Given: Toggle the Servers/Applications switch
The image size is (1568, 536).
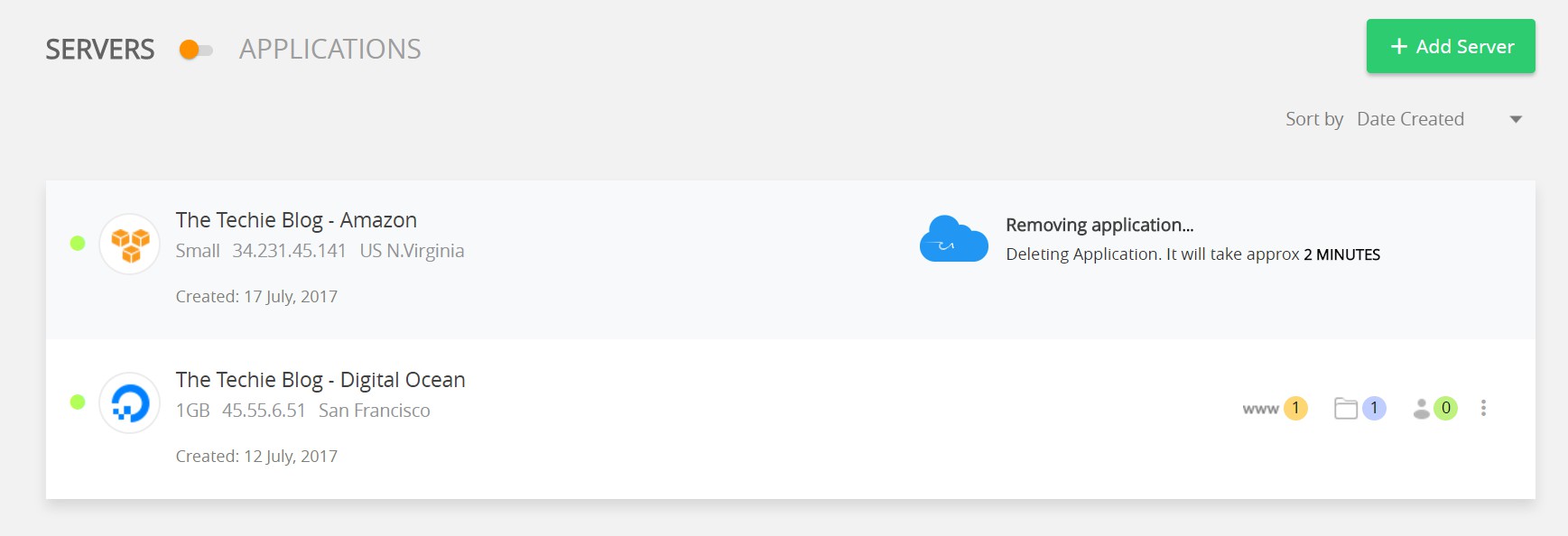Looking at the screenshot, I should click(196, 50).
